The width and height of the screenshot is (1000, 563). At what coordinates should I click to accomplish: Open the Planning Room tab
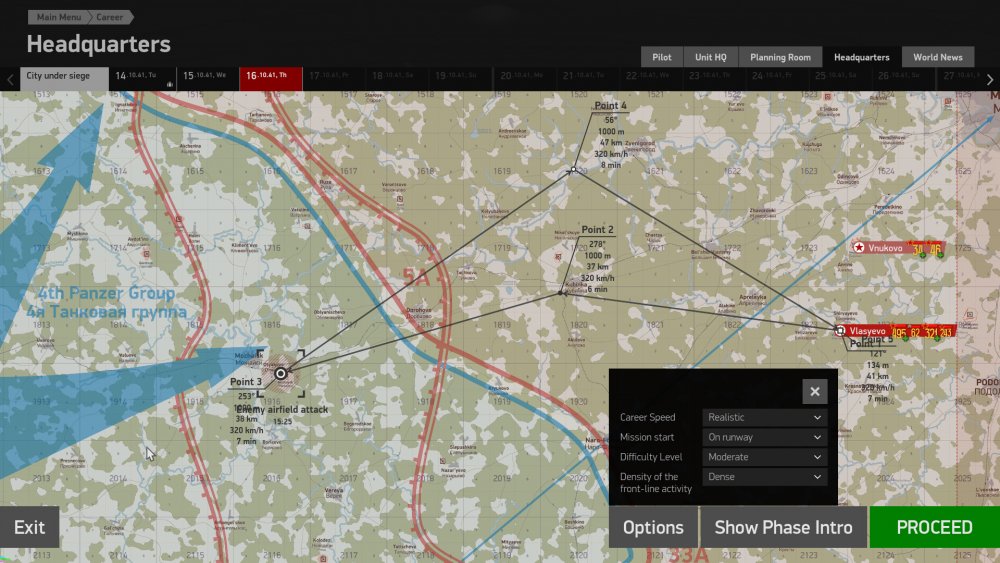pyautogui.click(x=781, y=57)
